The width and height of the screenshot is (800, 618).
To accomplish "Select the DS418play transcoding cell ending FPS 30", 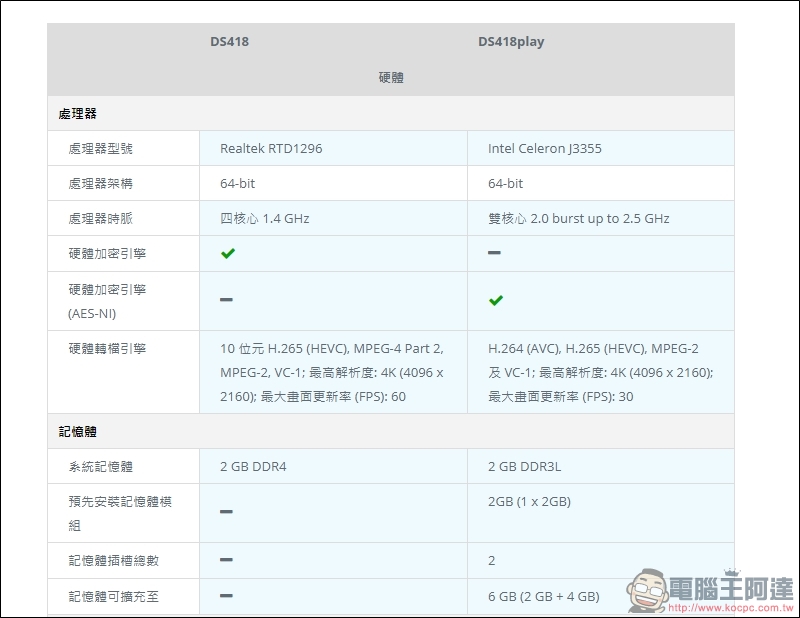I will (601, 373).
